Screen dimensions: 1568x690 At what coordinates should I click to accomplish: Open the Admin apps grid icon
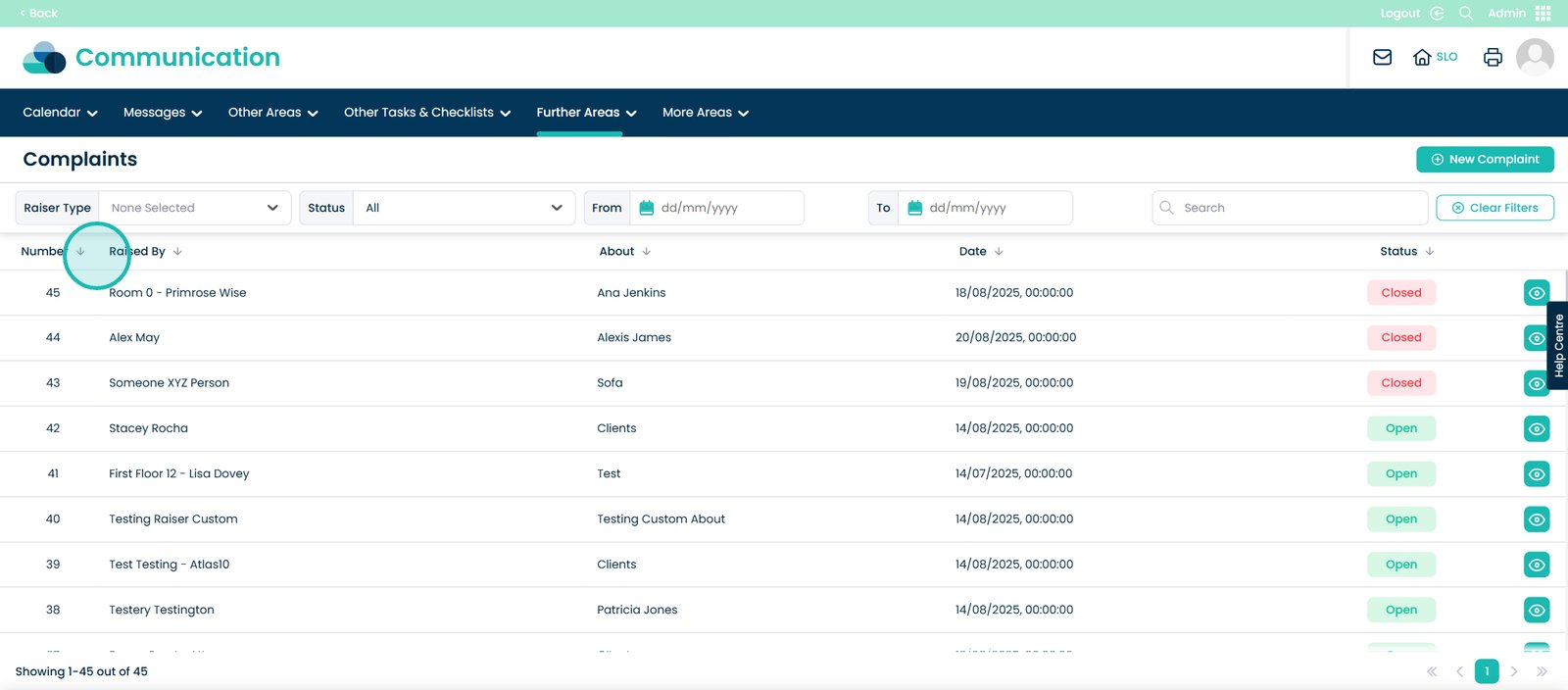point(1543,13)
